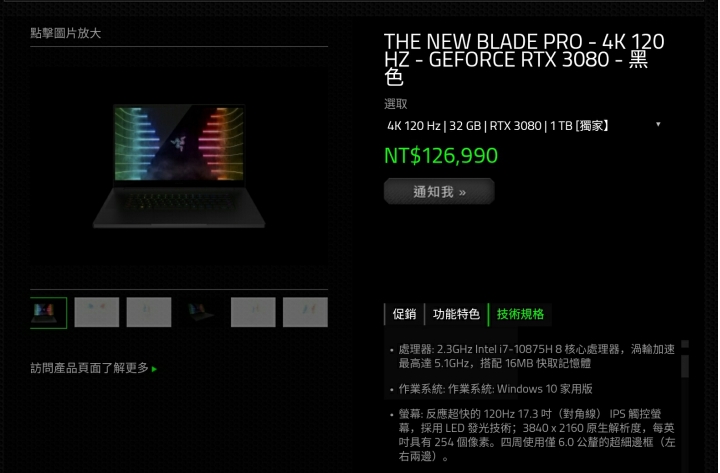The width and height of the screenshot is (720, 473).
Task: Click the scrollbar up arrow in specs panel
Action: click(685, 344)
